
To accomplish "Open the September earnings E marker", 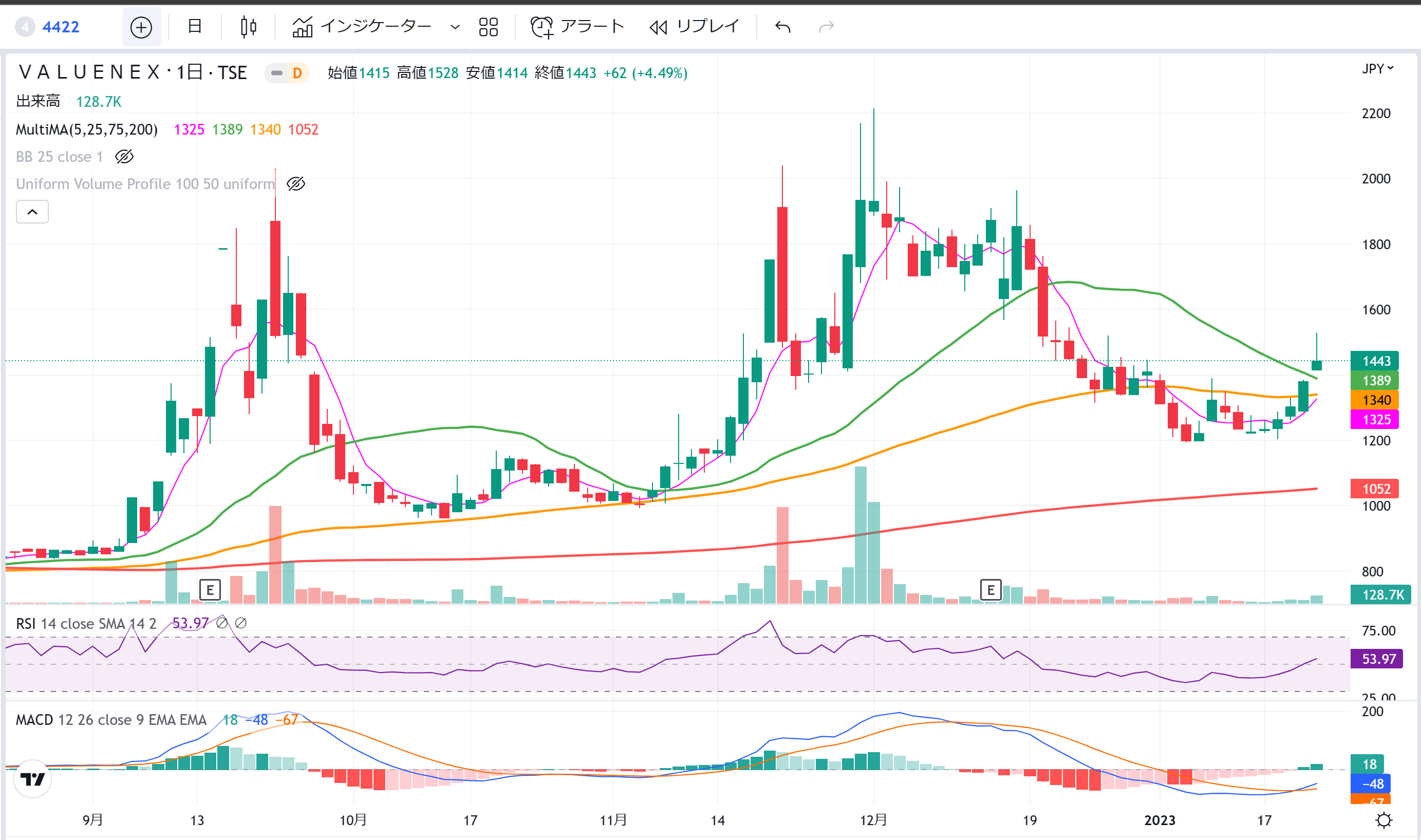I will coord(210,590).
